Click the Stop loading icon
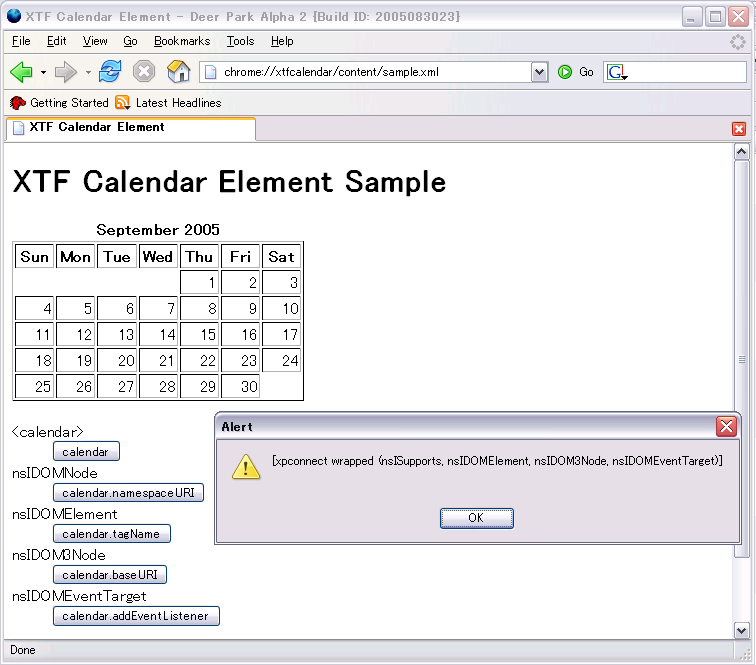756x665 pixels. (x=144, y=72)
